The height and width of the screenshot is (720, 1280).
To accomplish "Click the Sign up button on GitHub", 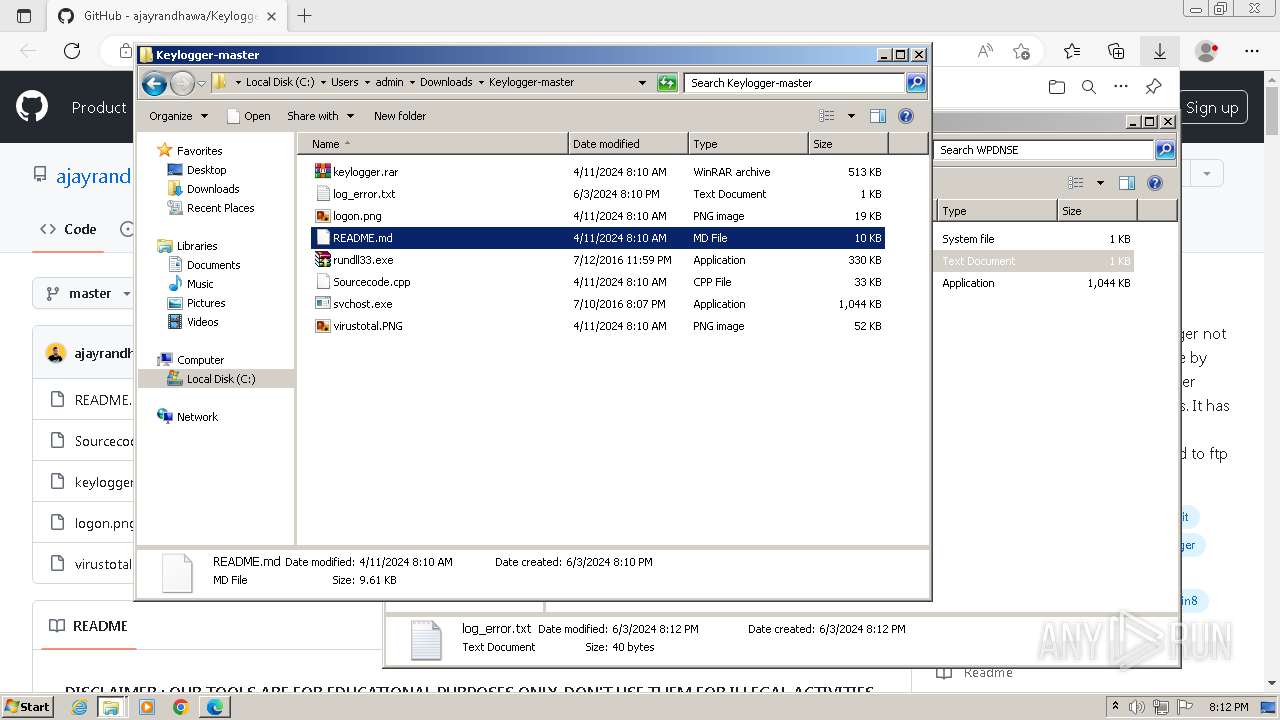I will pyautogui.click(x=1212, y=108).
